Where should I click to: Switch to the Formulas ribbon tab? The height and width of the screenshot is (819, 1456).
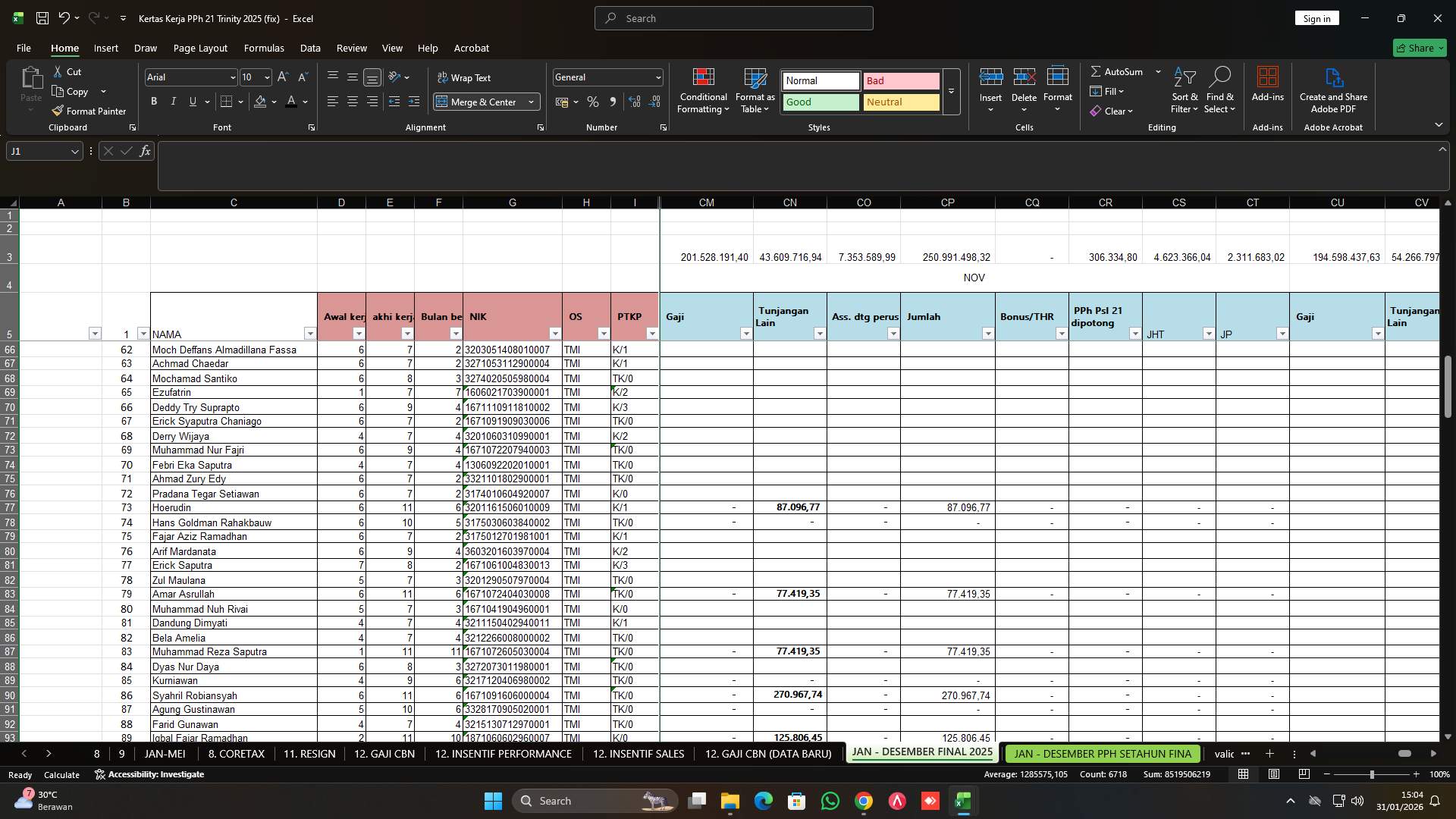pos(264,48)
